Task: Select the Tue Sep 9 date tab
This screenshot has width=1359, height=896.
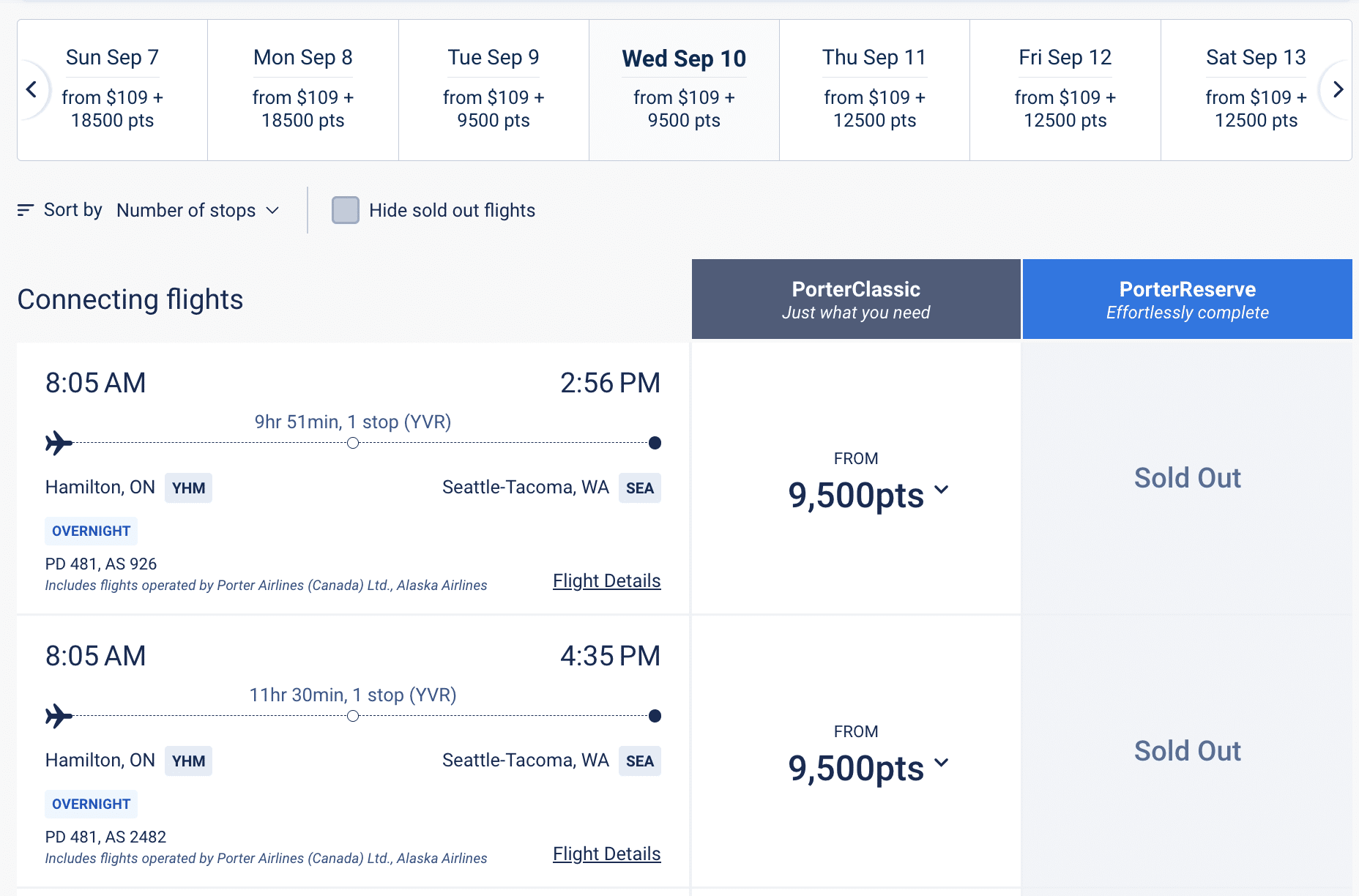Action: coord(494,89)
